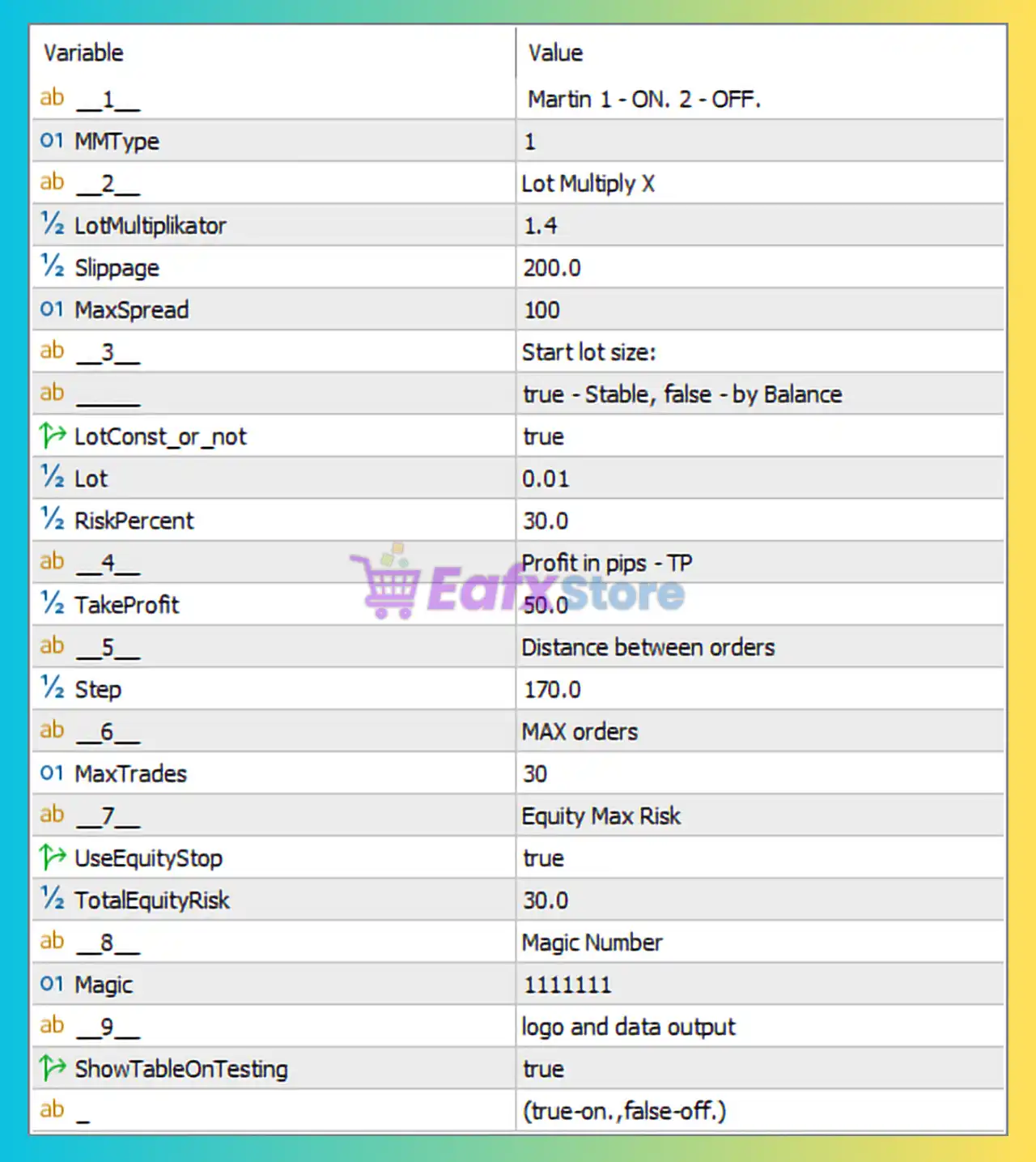Click the double-type icon beside LotMultiplikator
The height and width of the screenshot is (1162, 1036).
pyautogui.click(x=53, y=224)
